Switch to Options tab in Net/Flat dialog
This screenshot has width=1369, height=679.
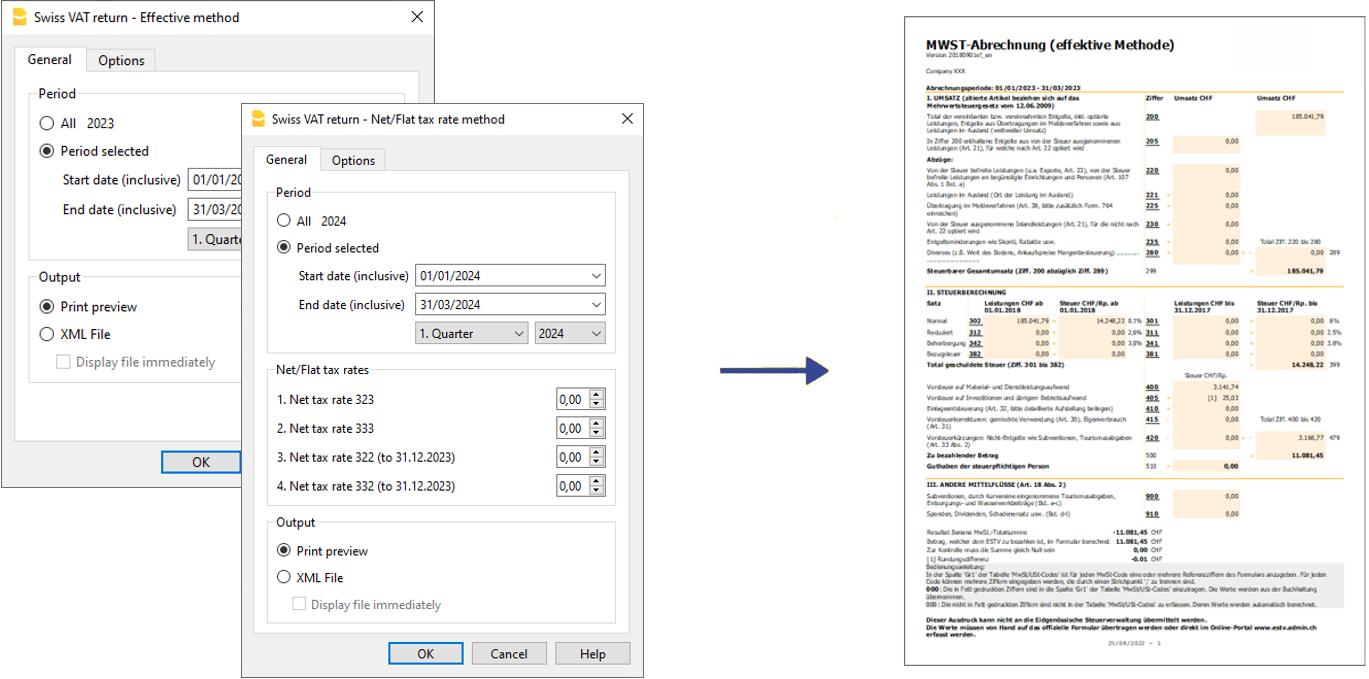coord(353,160)
